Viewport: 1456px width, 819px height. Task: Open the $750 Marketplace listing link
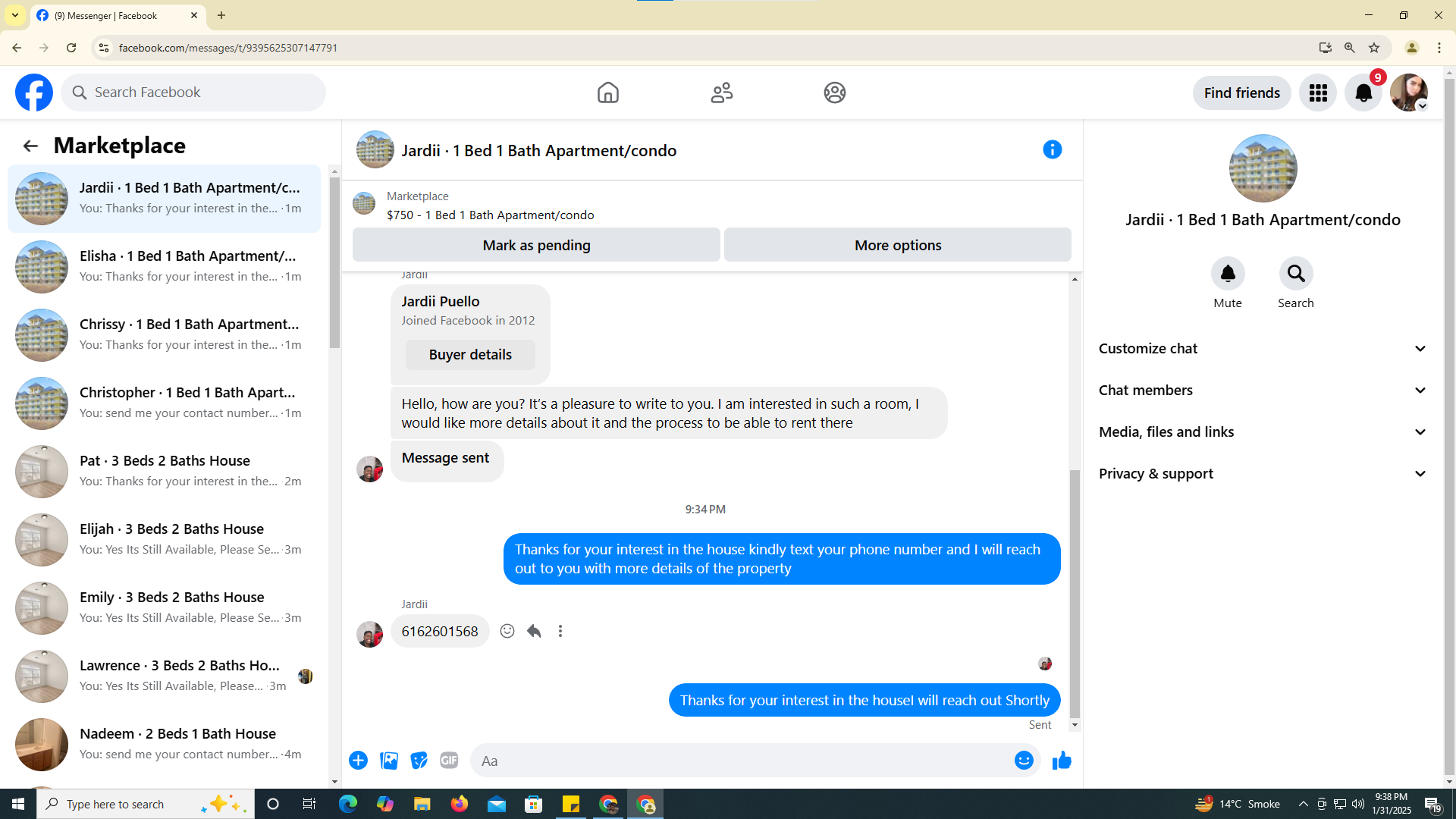coord(490,215)
